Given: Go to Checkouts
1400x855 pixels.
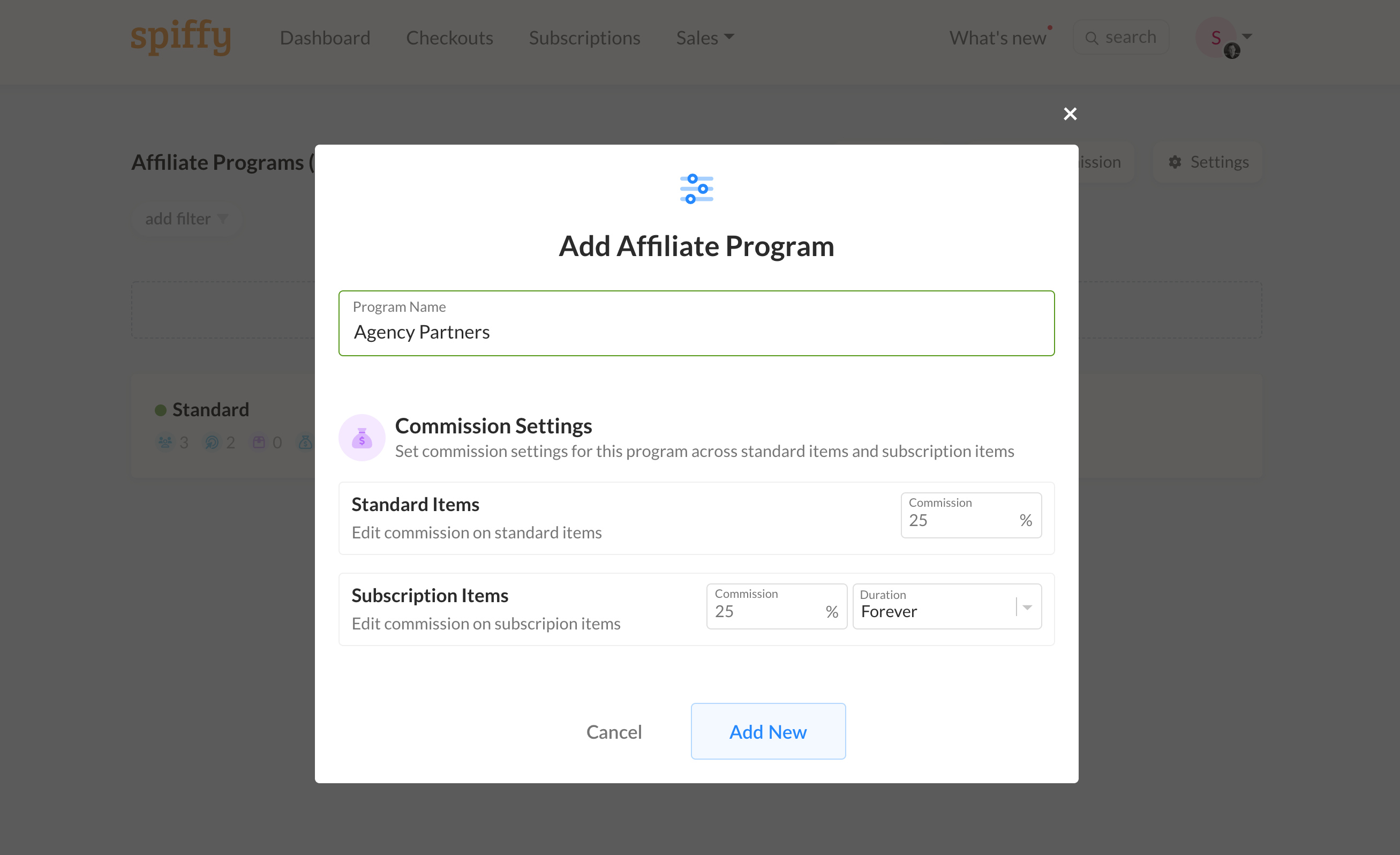Looking at the screenshot, I should click(449, 37).
